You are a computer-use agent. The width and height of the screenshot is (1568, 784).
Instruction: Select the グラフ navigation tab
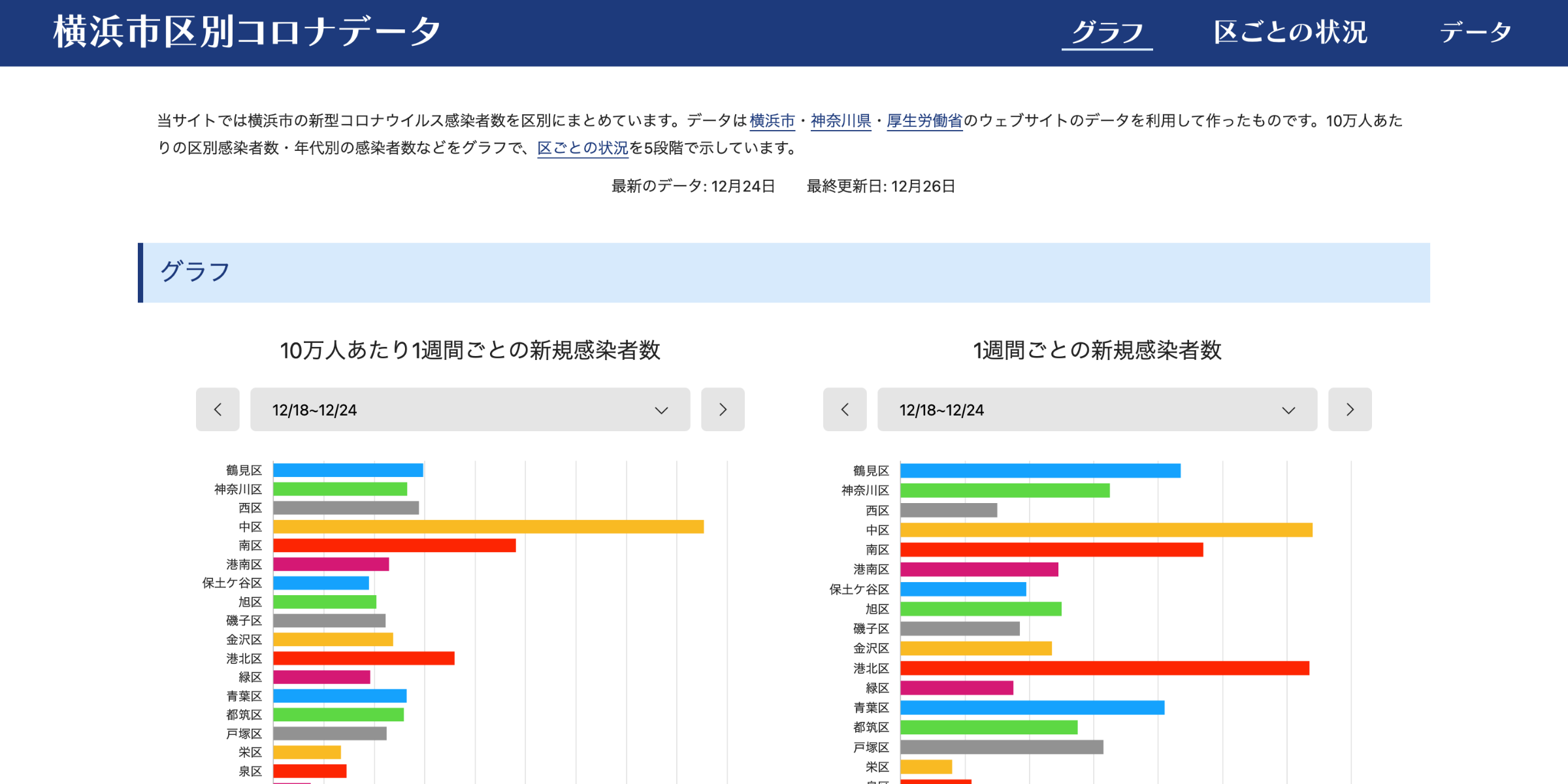[x=1107, y=32]
